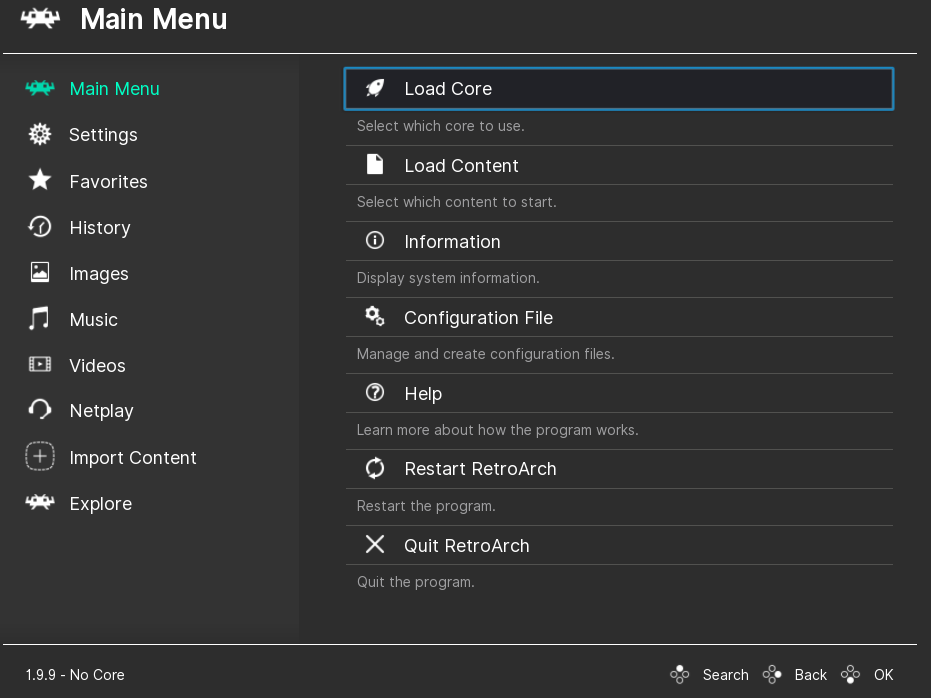This screenshot has width=931, height=698.
Task: Select History in the sidebar
Action: 99,228
